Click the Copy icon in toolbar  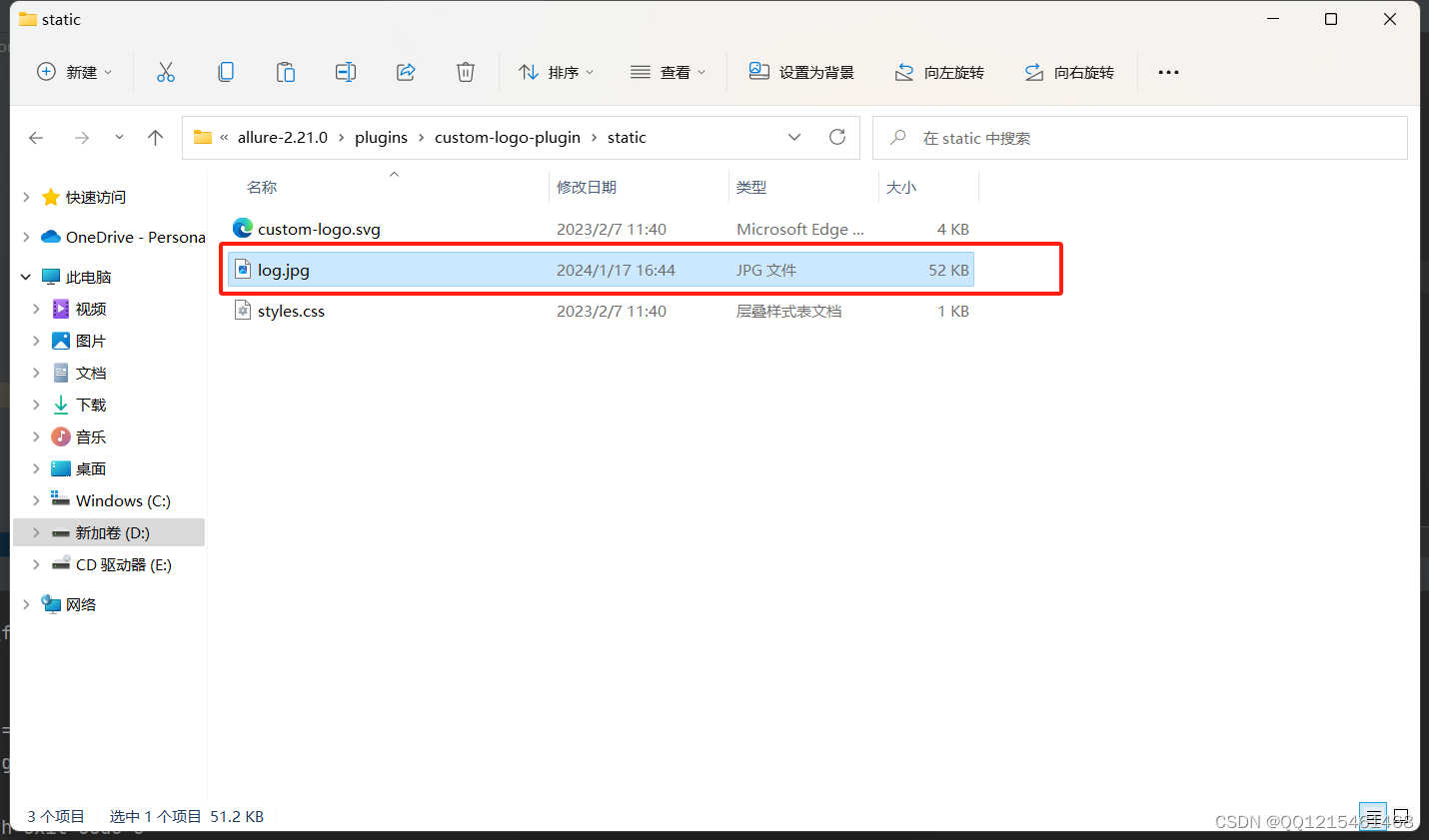pos(226,72)
